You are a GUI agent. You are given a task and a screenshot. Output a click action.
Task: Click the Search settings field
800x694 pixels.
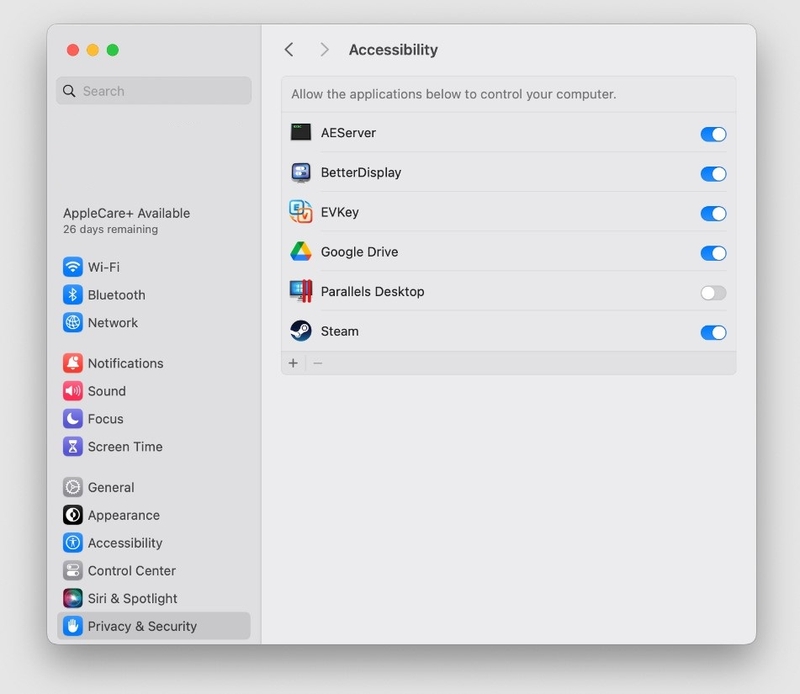tap(154, 91)
